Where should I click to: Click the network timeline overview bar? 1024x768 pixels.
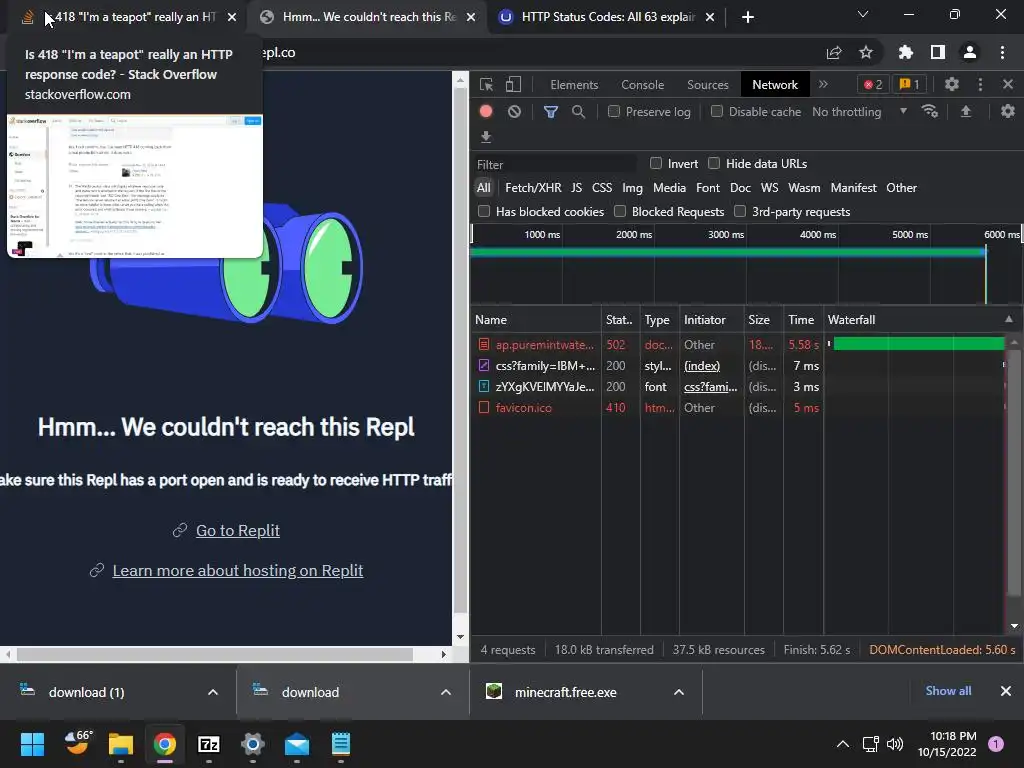(x=728, y=251)
